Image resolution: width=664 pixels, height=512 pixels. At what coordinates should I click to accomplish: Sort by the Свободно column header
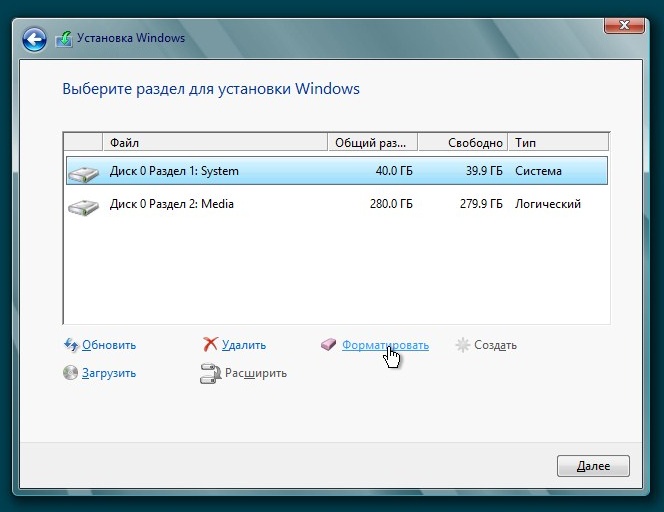(462, 142)
